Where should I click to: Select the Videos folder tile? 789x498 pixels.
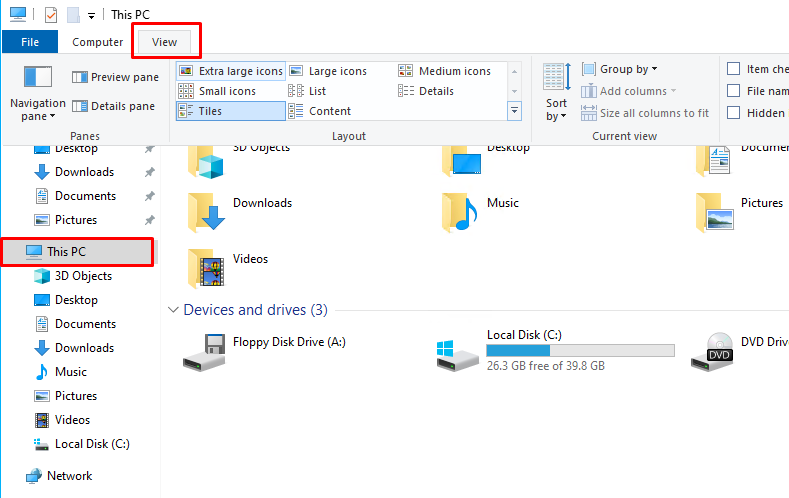click(x=228, y=268)
